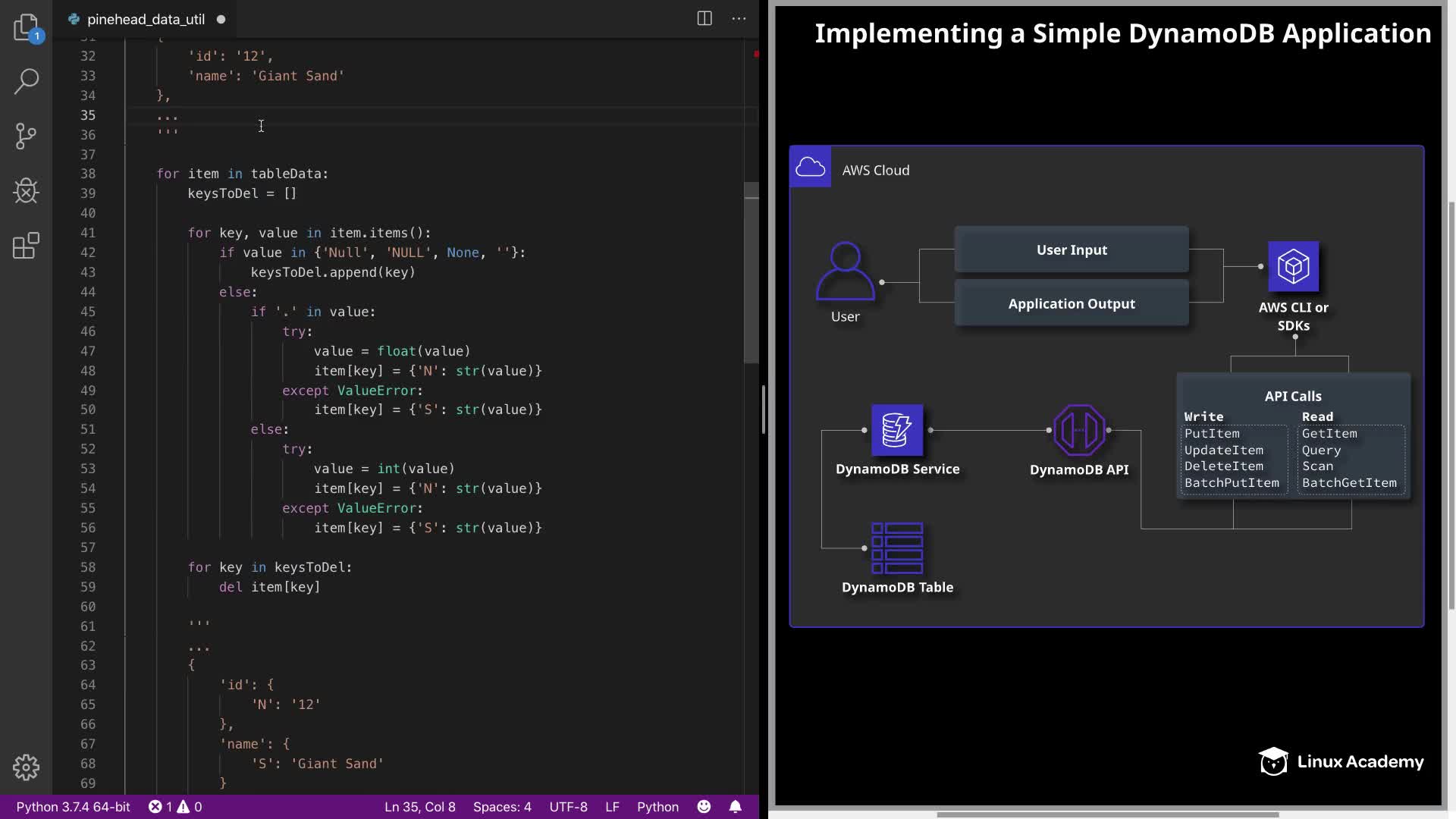Click Ln 35, Col 8 indicator
1456x819 pixels.
tap(419, 807)
